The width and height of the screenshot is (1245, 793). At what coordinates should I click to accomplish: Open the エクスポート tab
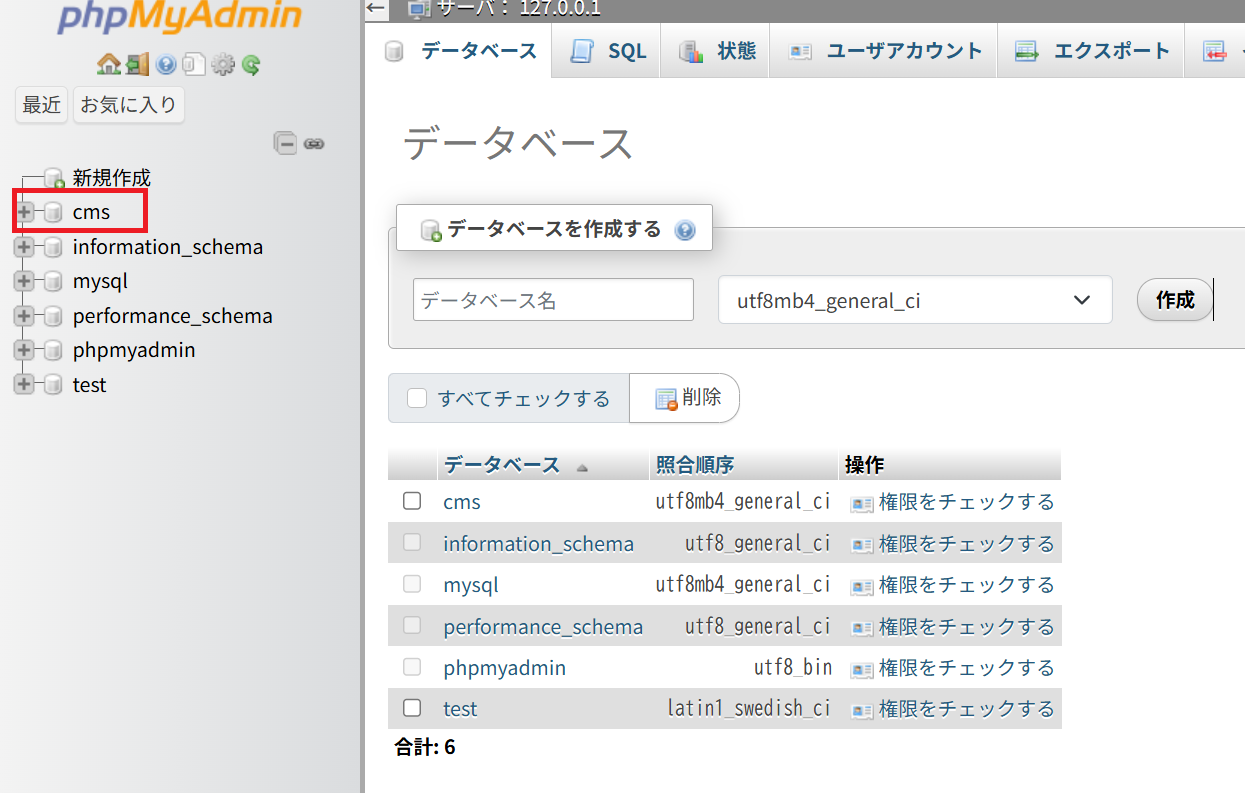click(x=1092, y=51)
